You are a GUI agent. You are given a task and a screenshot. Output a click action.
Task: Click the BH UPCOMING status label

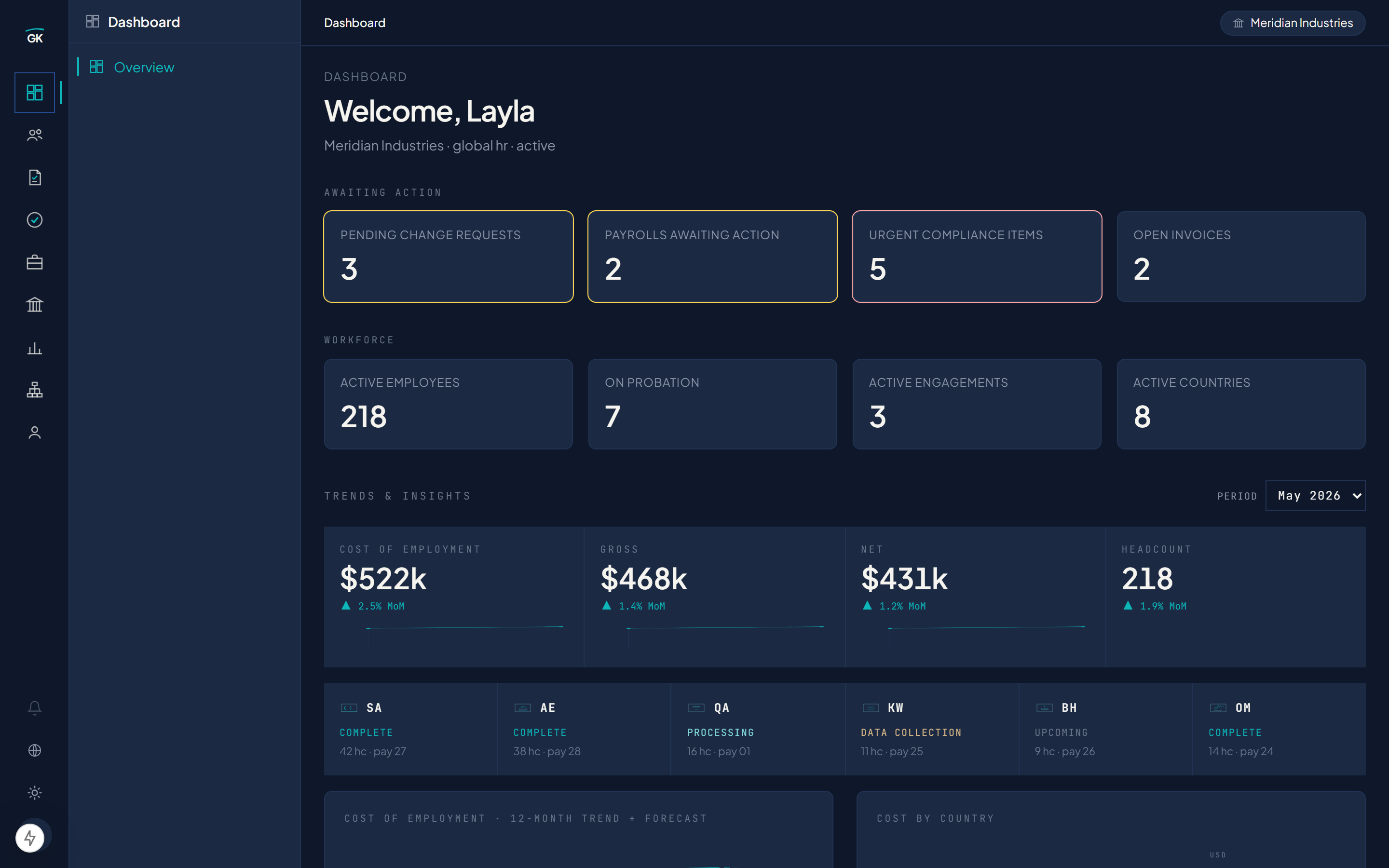point(1061,732)
